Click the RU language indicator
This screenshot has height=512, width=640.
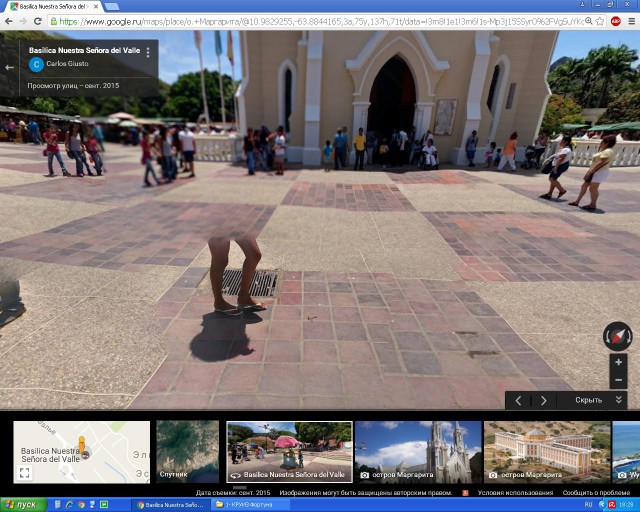pos(589,505)
